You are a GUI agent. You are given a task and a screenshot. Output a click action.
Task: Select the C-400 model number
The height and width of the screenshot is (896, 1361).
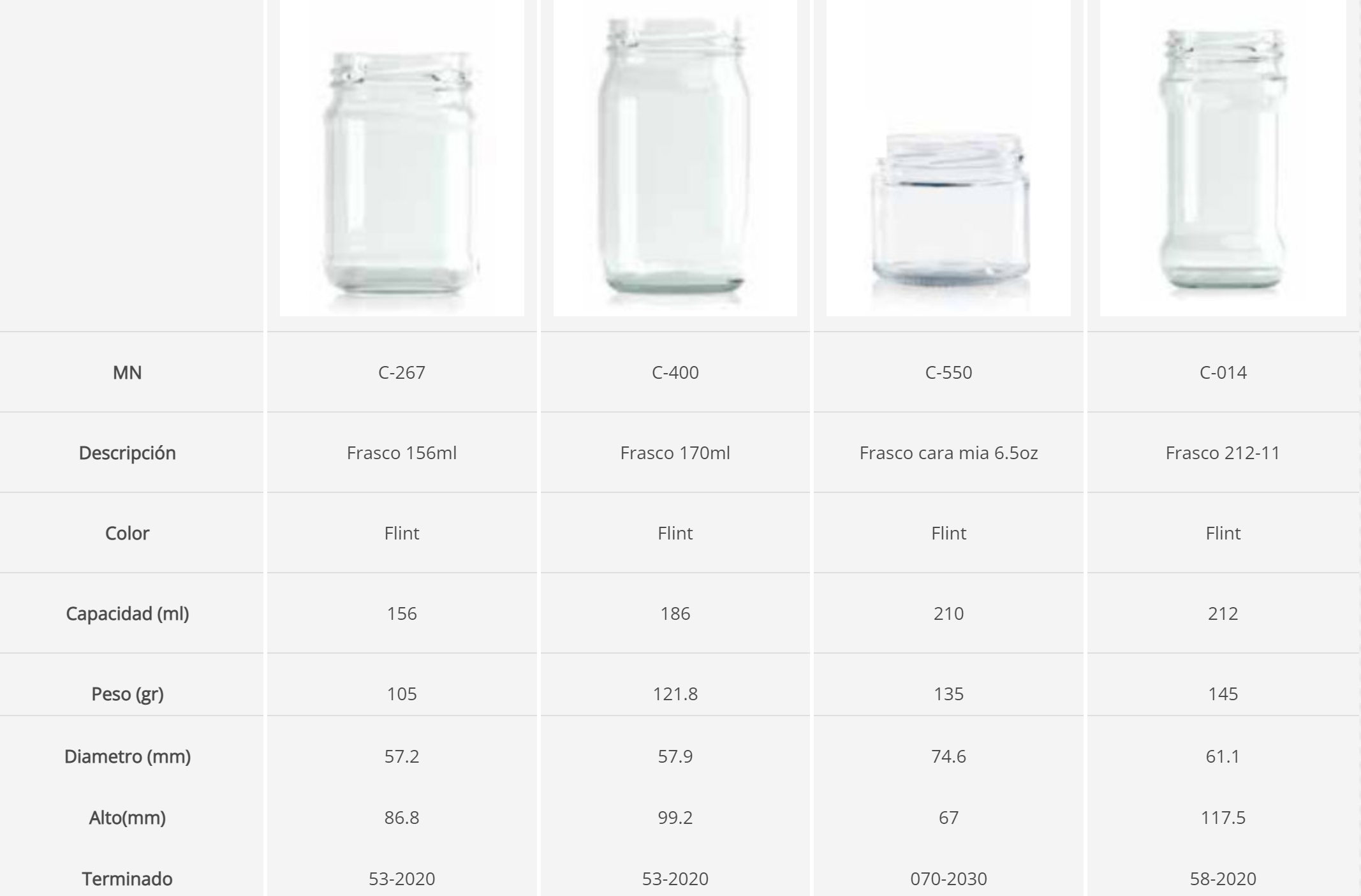675,372
